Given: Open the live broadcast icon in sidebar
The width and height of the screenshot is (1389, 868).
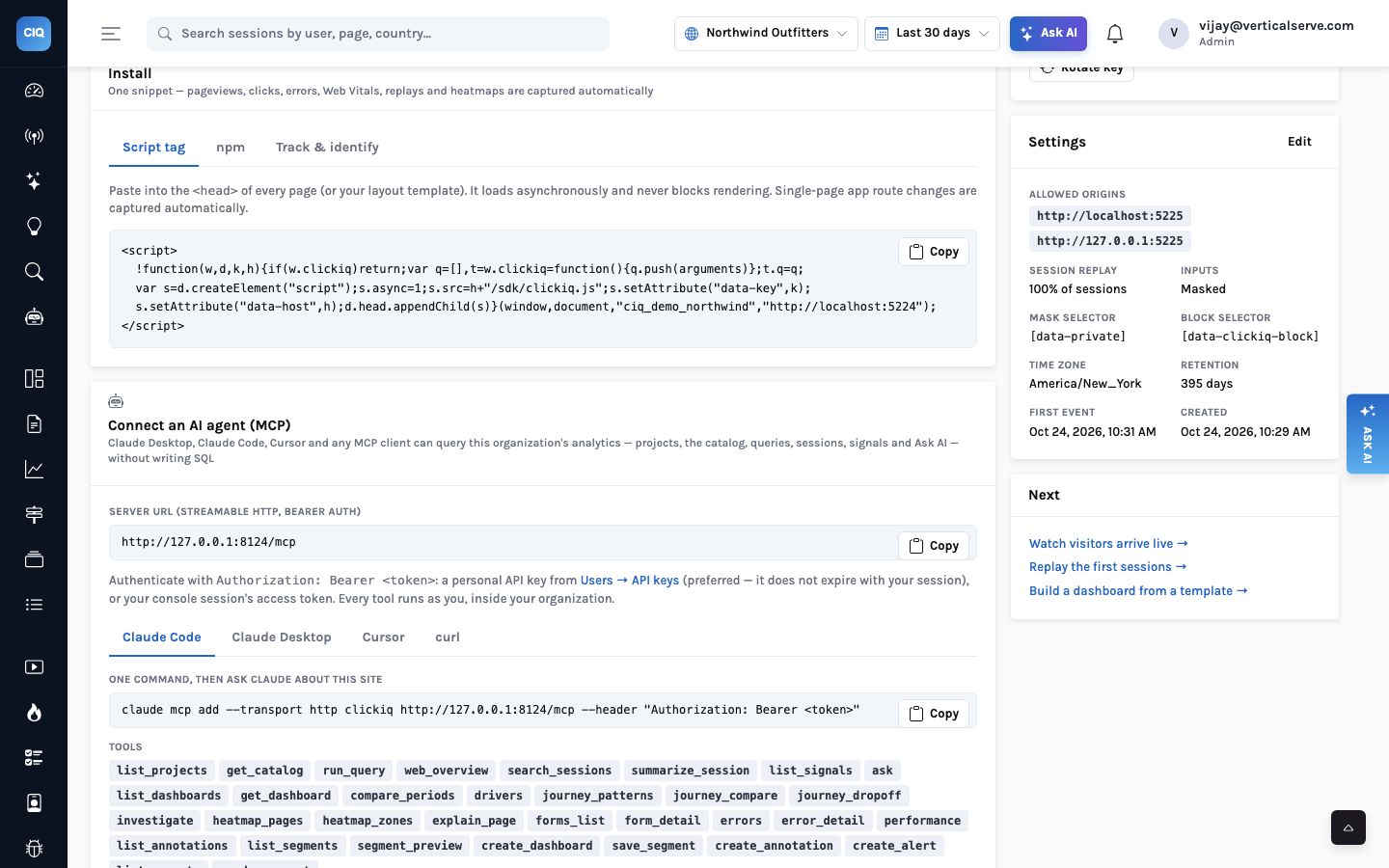Looking at the screenshot, I should 34,136.
